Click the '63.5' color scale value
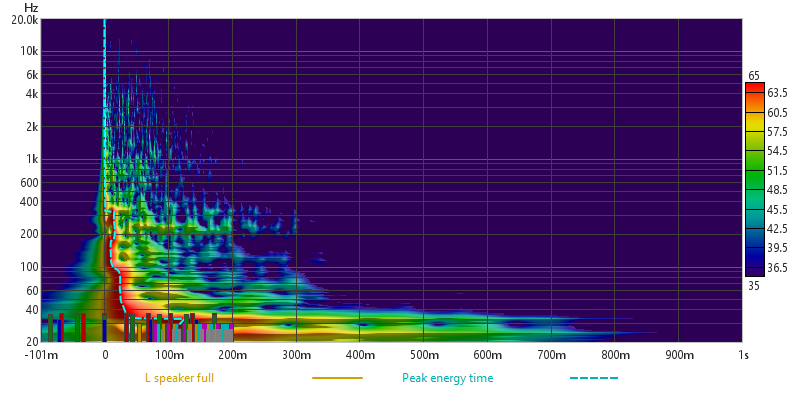This screenshot has height=393, width=800. 777,93
